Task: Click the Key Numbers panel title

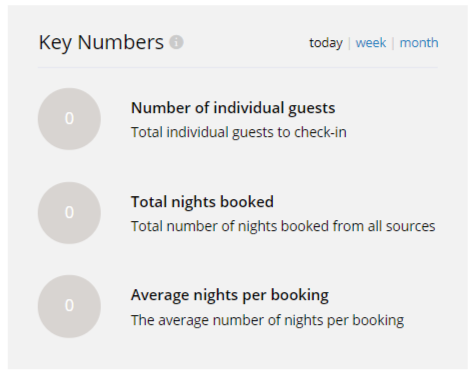Action: pos(101,43)
